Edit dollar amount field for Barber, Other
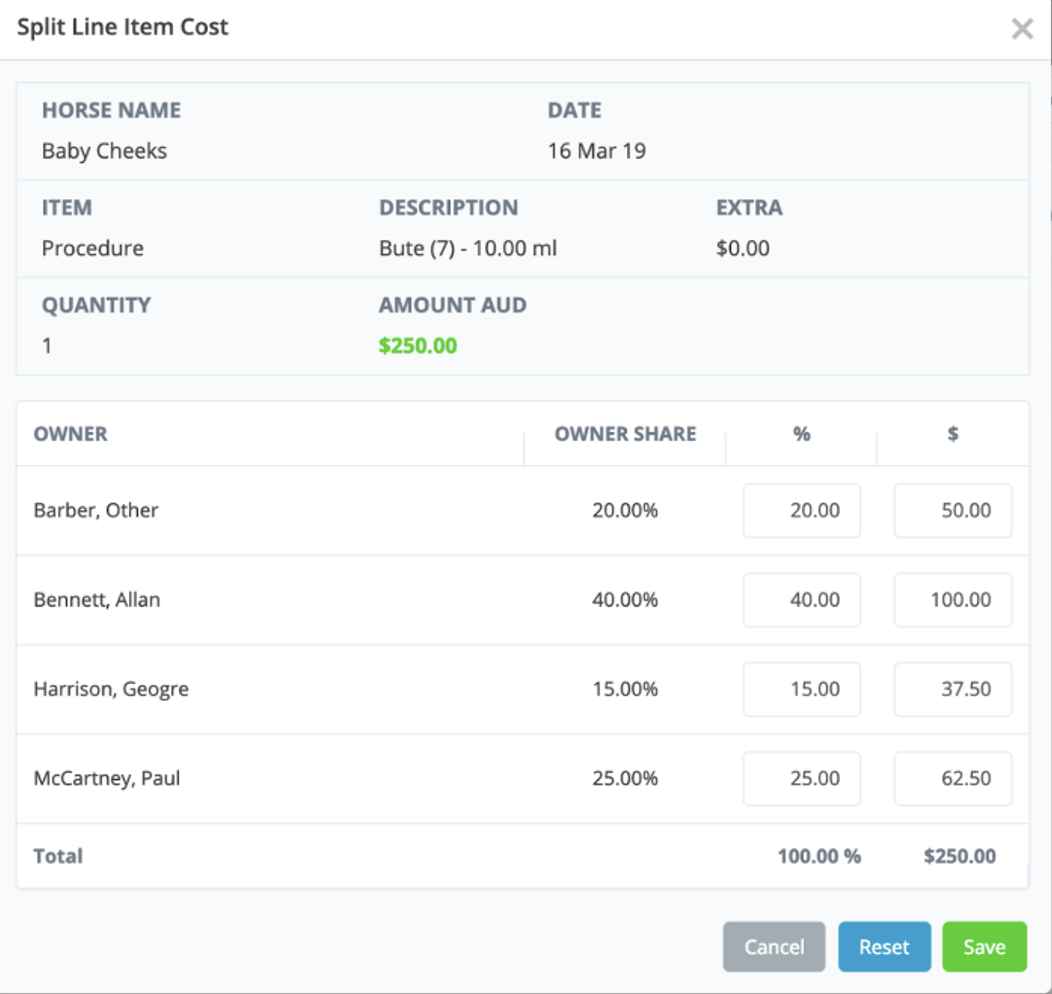Screen dimensions: 1052x994 point(952,510)
